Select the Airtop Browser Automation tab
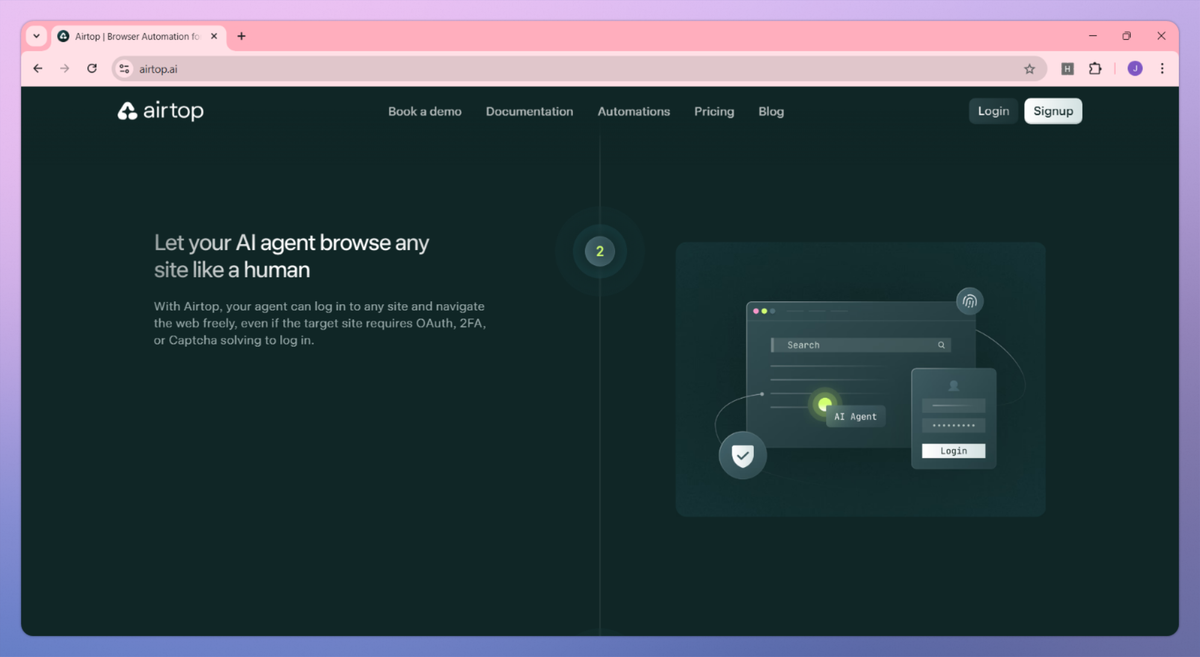1200x657 pixels. [138, 36]
